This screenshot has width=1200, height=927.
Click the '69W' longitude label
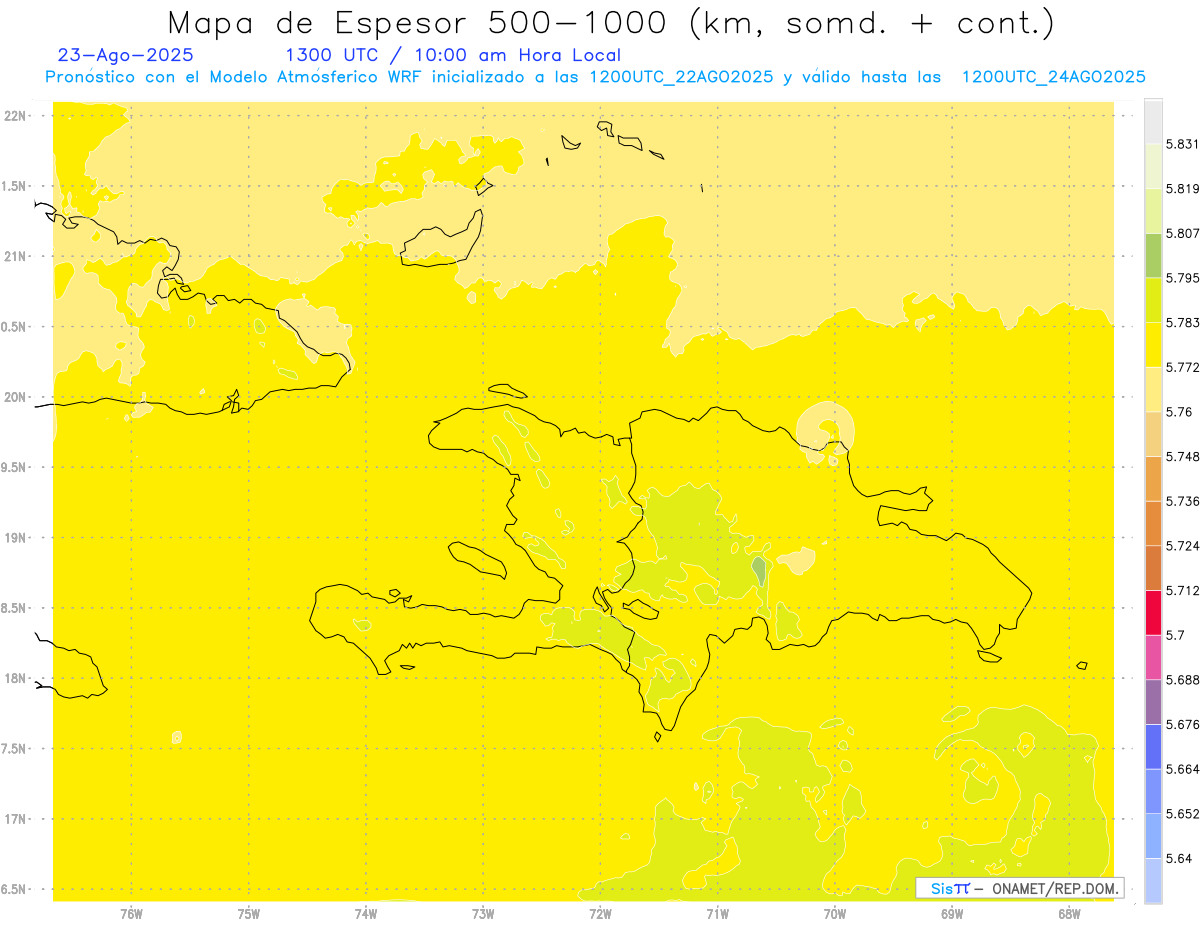[952, 913]
